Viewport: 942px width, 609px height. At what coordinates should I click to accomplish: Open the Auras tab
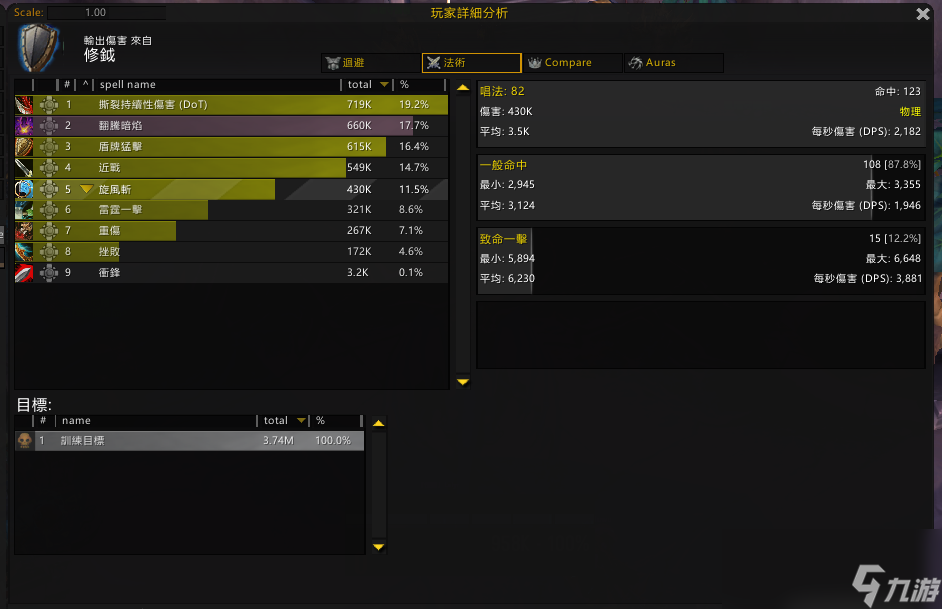[x=674, y=62]
